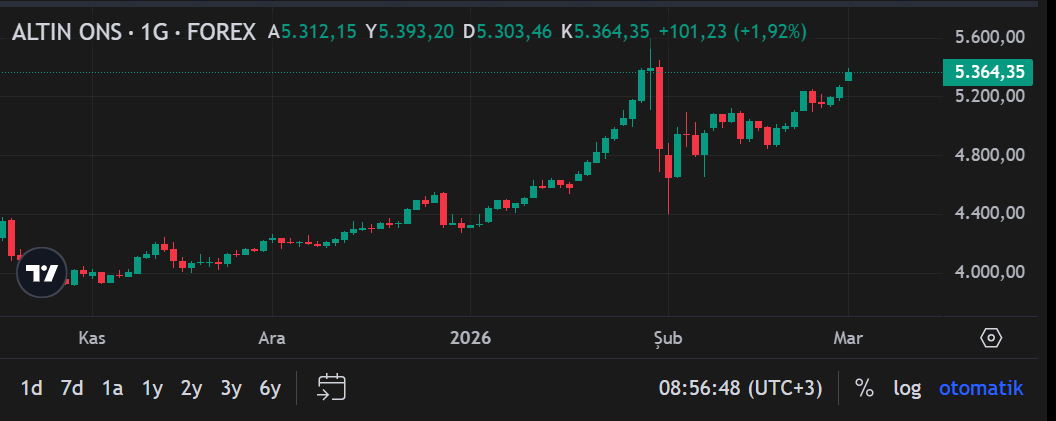Click the Şub label on time axis

coord(666,338)
